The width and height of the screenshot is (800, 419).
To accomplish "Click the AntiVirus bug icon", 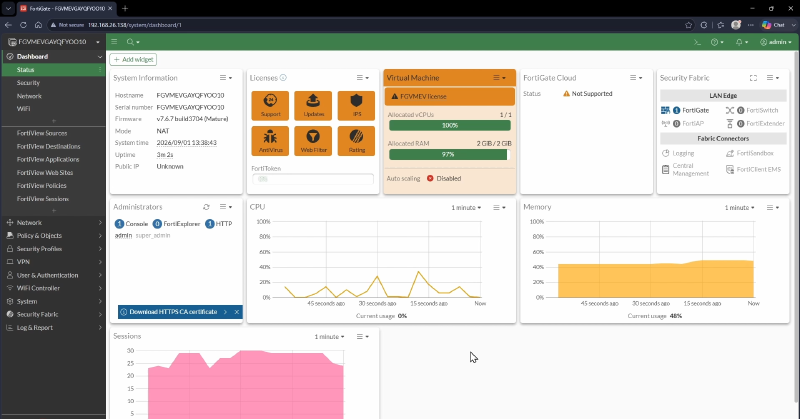I will (270, 141).
